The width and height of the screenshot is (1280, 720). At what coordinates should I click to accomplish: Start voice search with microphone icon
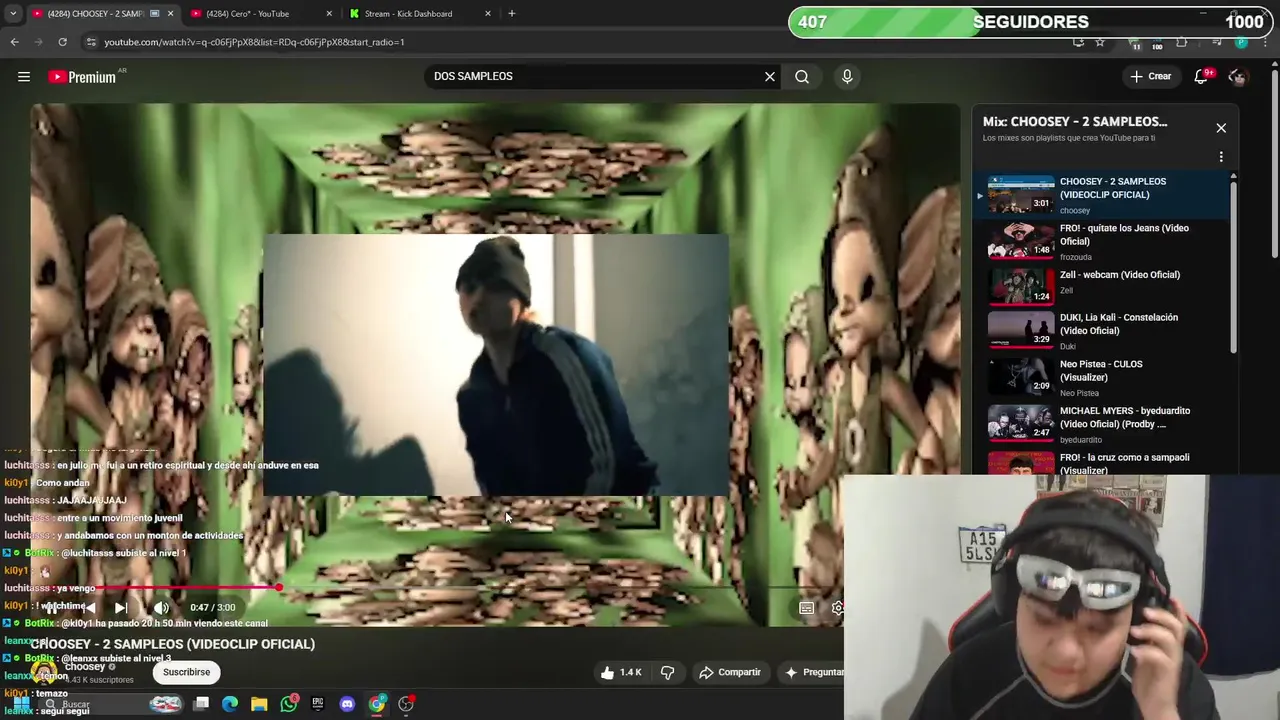847,77
